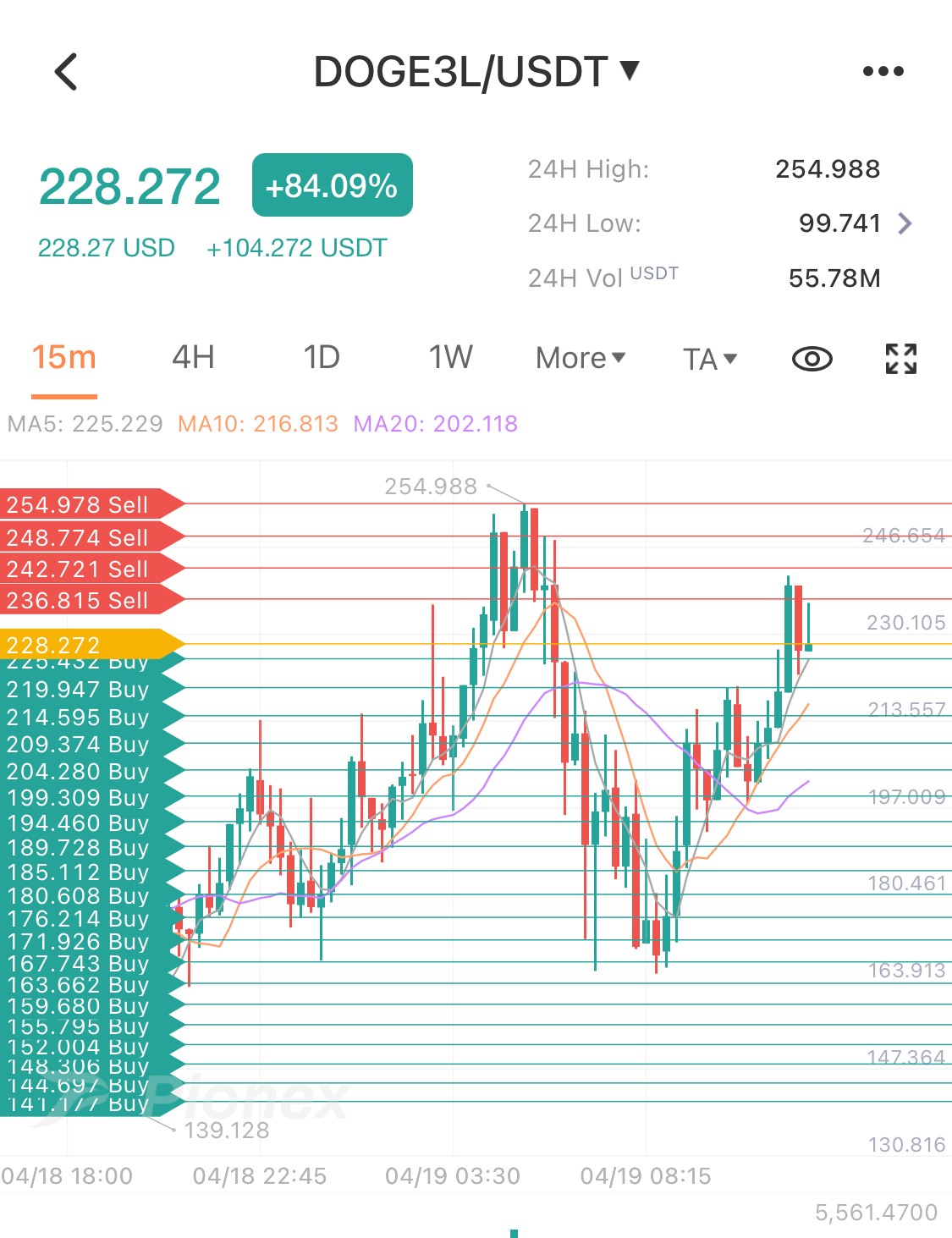Select the 254.978 Sell order marker
This screenshot has width=952, height=1238.
click(x=91, y=504)
